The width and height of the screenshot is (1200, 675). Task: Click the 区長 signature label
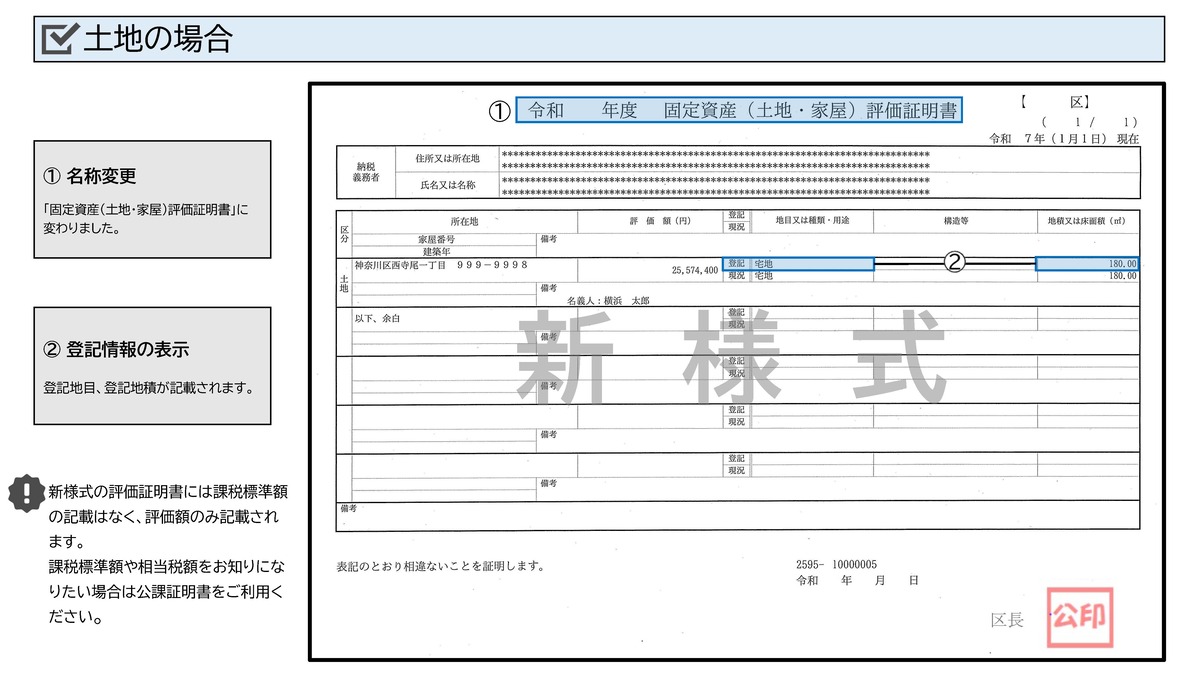pos(1005,621)
